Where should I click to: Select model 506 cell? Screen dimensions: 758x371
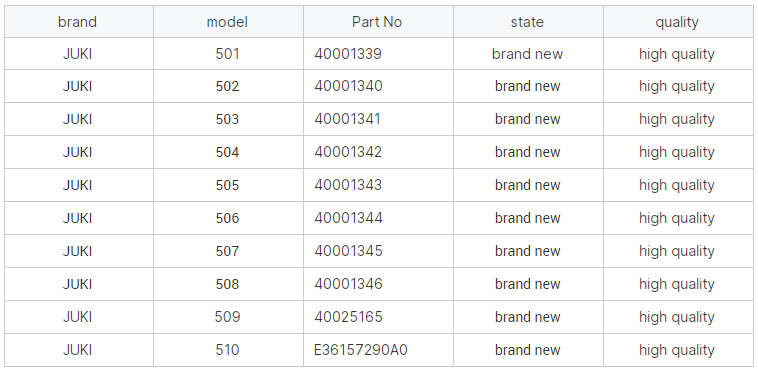(x=228, y=218)
